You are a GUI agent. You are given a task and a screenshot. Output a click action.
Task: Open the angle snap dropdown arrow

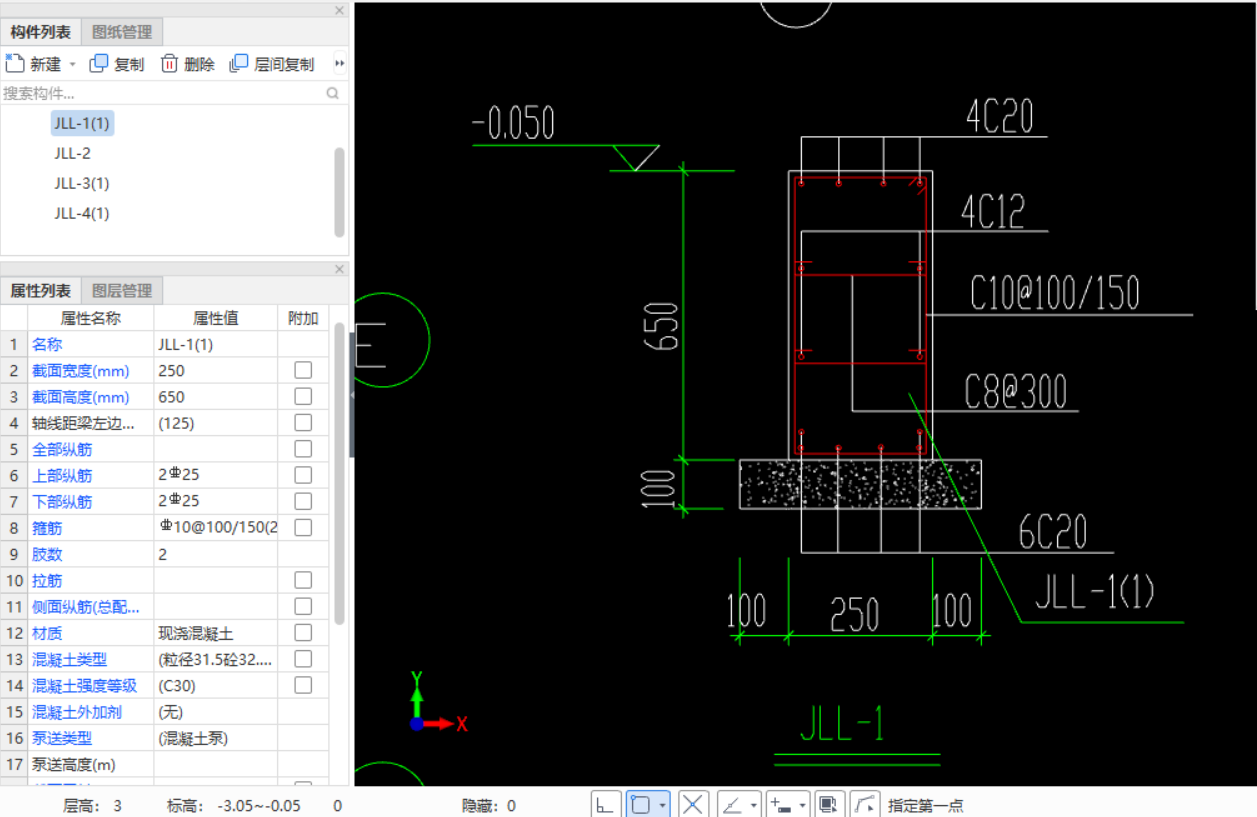point(754,805)
